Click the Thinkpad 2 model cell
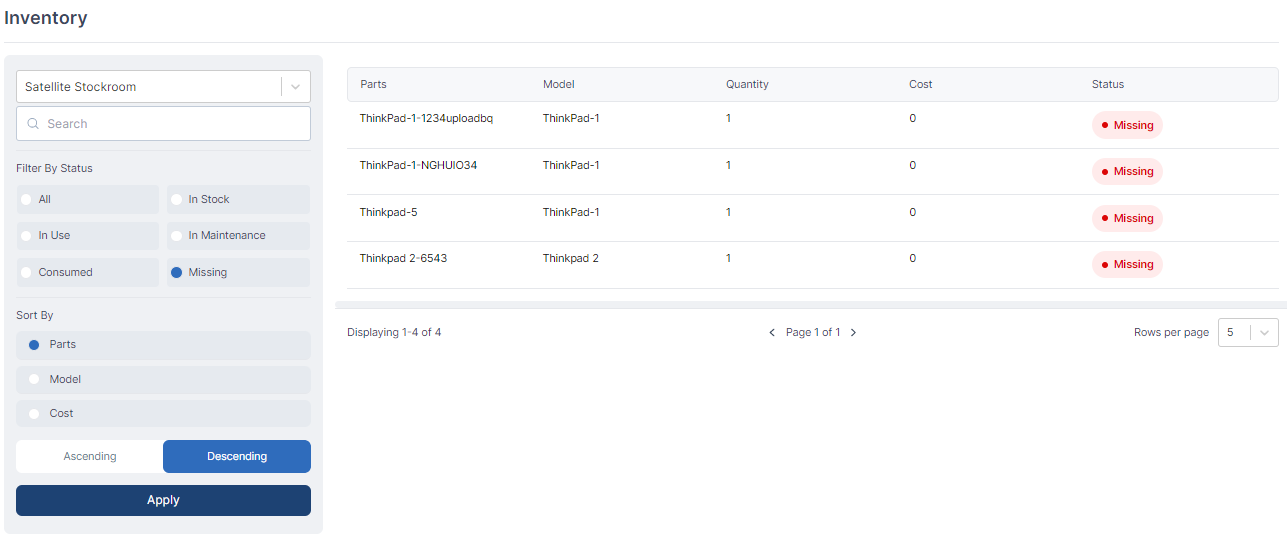1287x535 pixels. pyautogui.click(x=571, y=258)
